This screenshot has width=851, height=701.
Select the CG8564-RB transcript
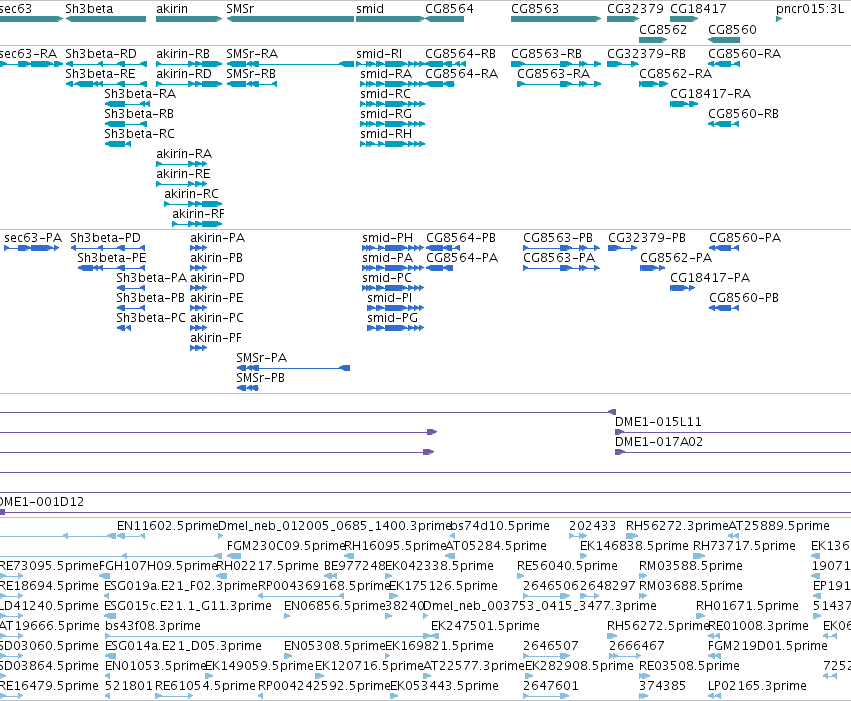tap(444, 64)
